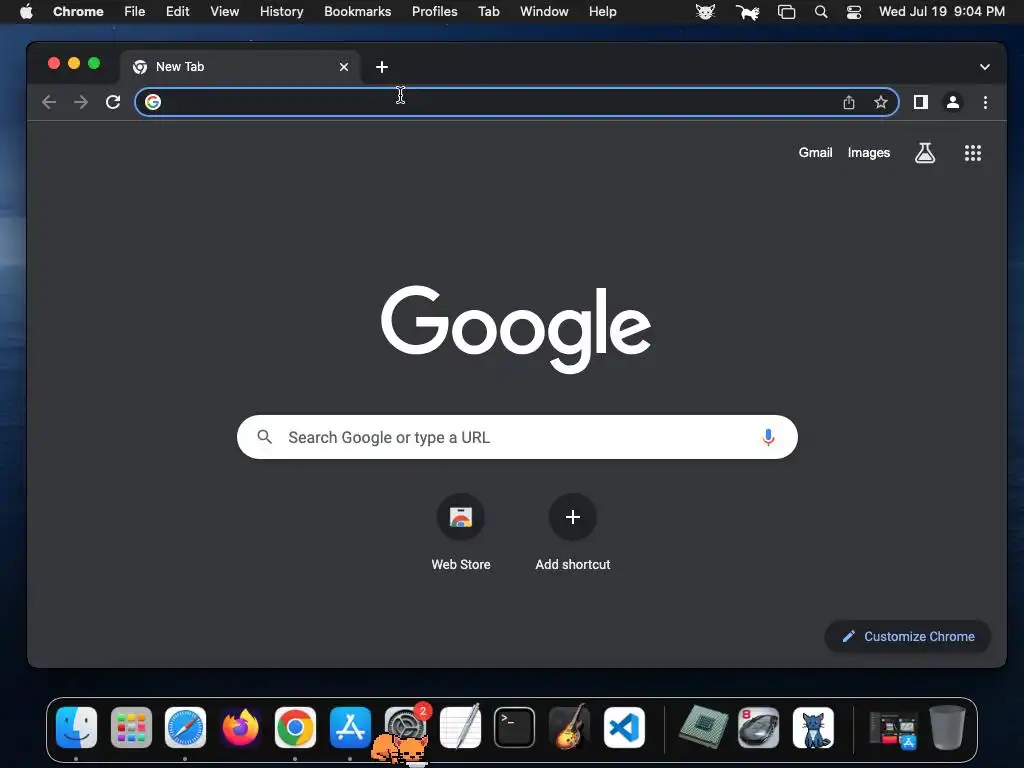
Task: Click the window stack menu bar icon
Action: tap(786, 12)
